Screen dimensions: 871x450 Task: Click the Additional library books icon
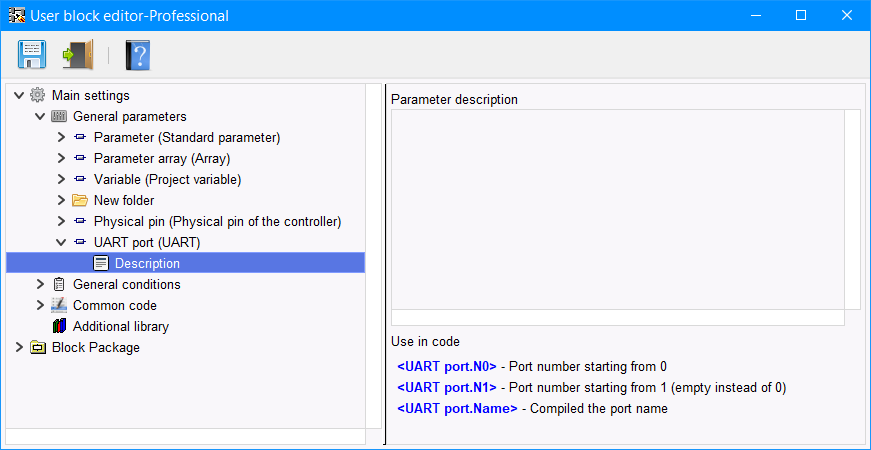click(x=59, y=327)
